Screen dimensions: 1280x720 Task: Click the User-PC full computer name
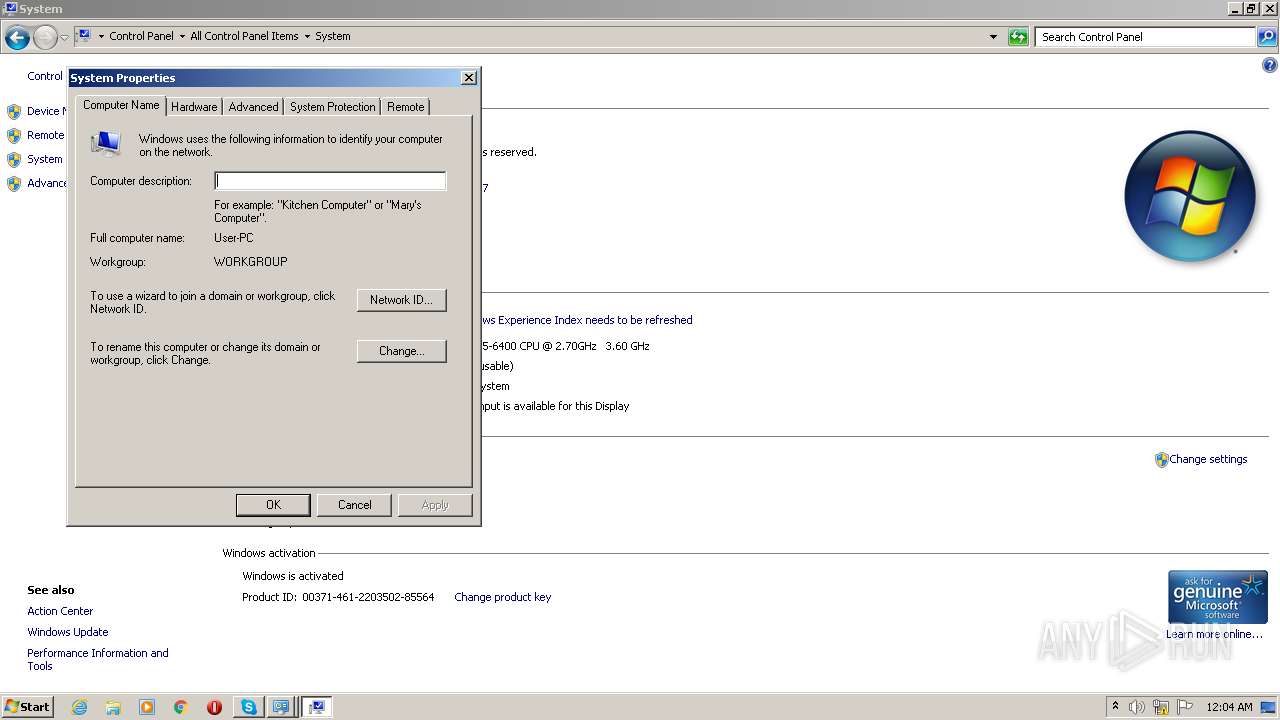pyautogui.click(x=234, y=238)
